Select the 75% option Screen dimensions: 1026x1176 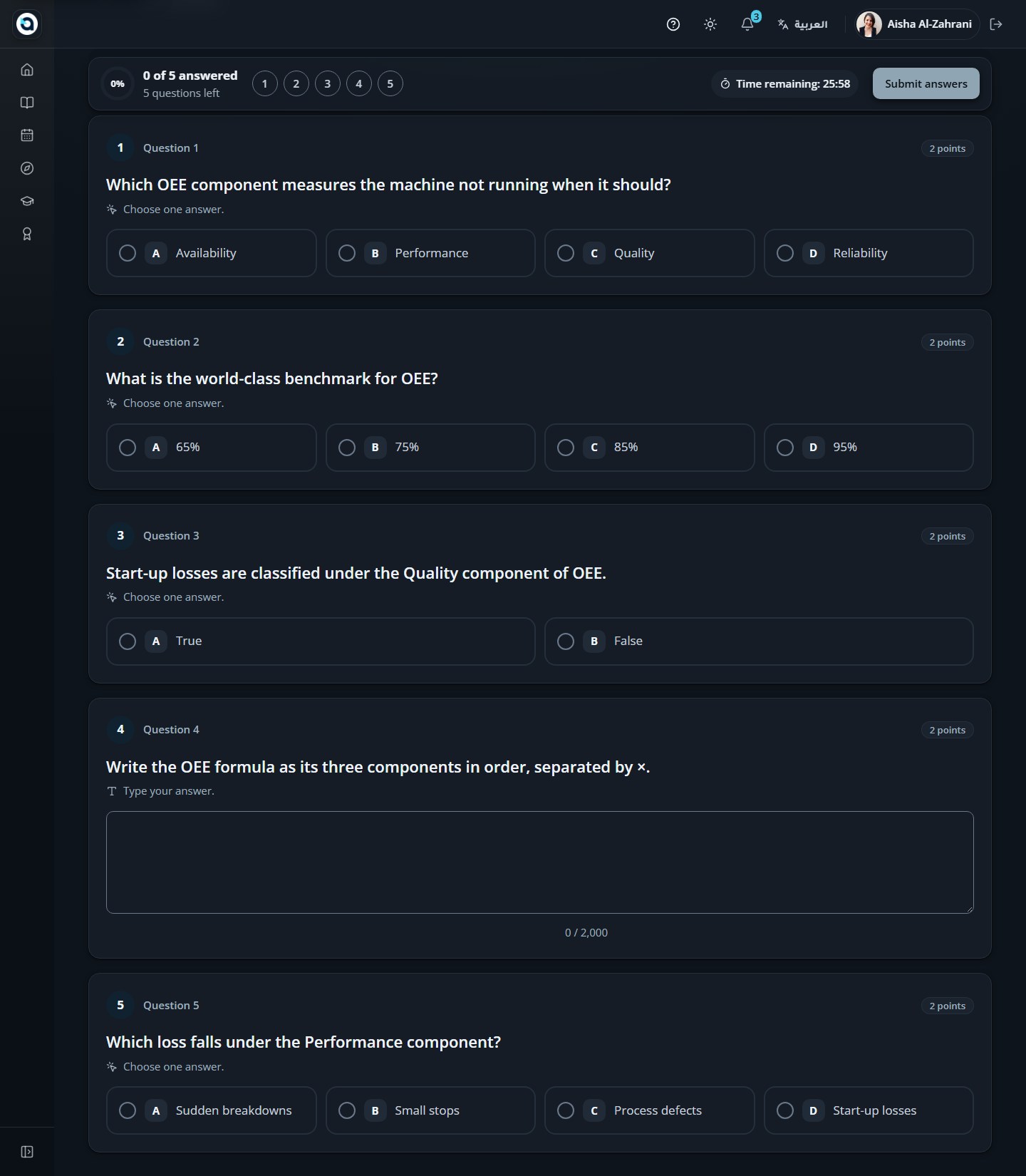pyautogui.click(x=430, y=448)
